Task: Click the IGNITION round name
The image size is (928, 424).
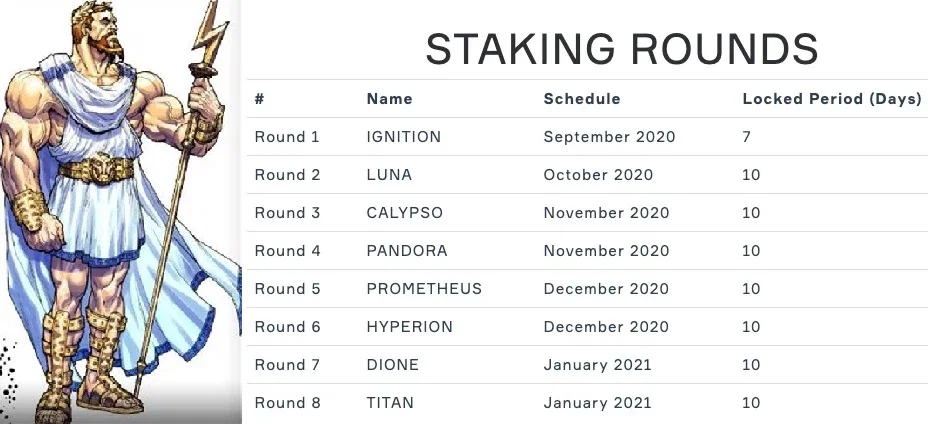Action: click(x=404, y=137)
